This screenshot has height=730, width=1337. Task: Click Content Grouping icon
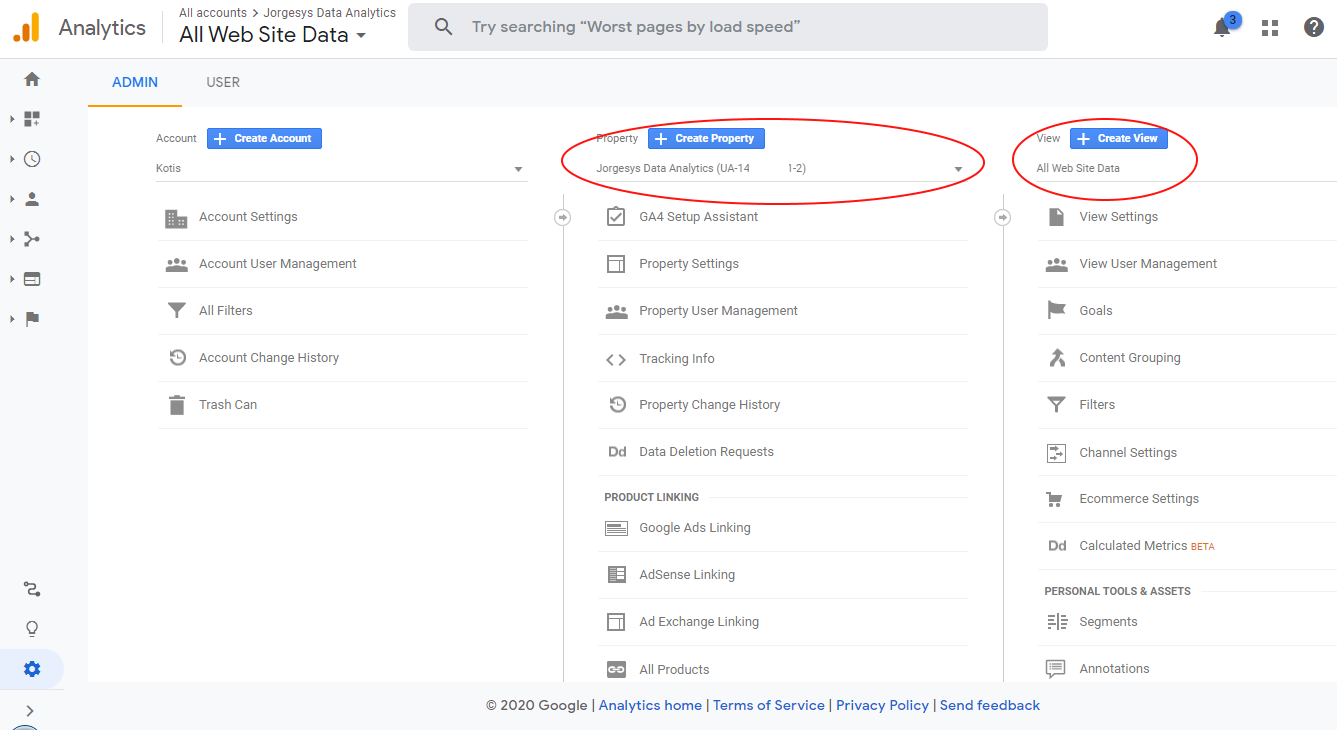click(1056, 358)
